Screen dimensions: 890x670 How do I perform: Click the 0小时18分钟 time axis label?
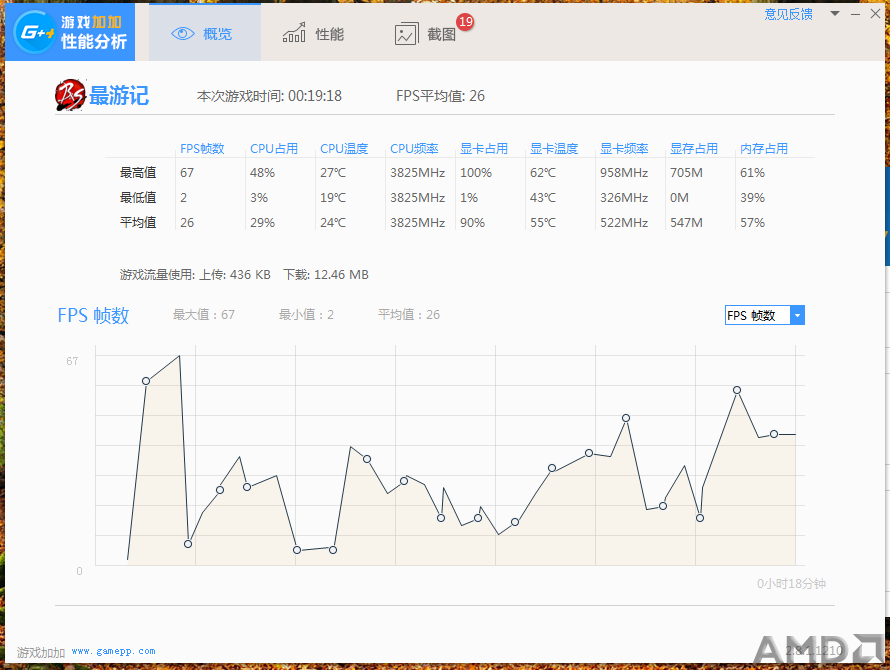[791, 584]
